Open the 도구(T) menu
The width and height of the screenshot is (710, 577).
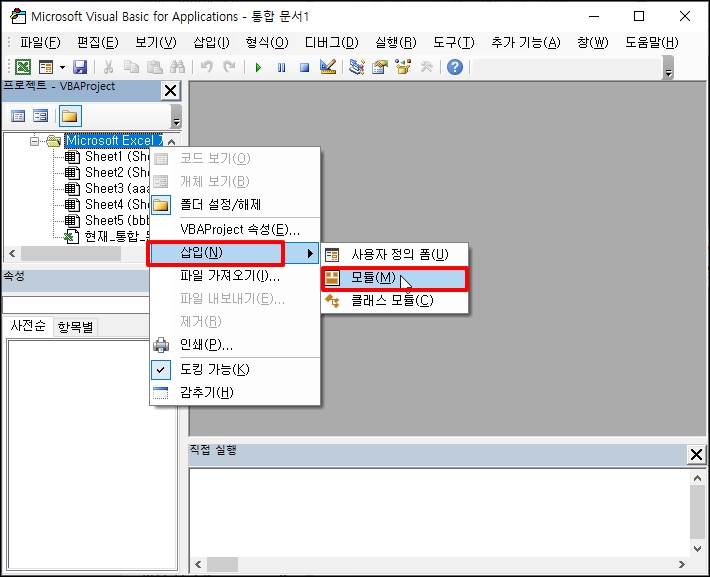[453, 43]
